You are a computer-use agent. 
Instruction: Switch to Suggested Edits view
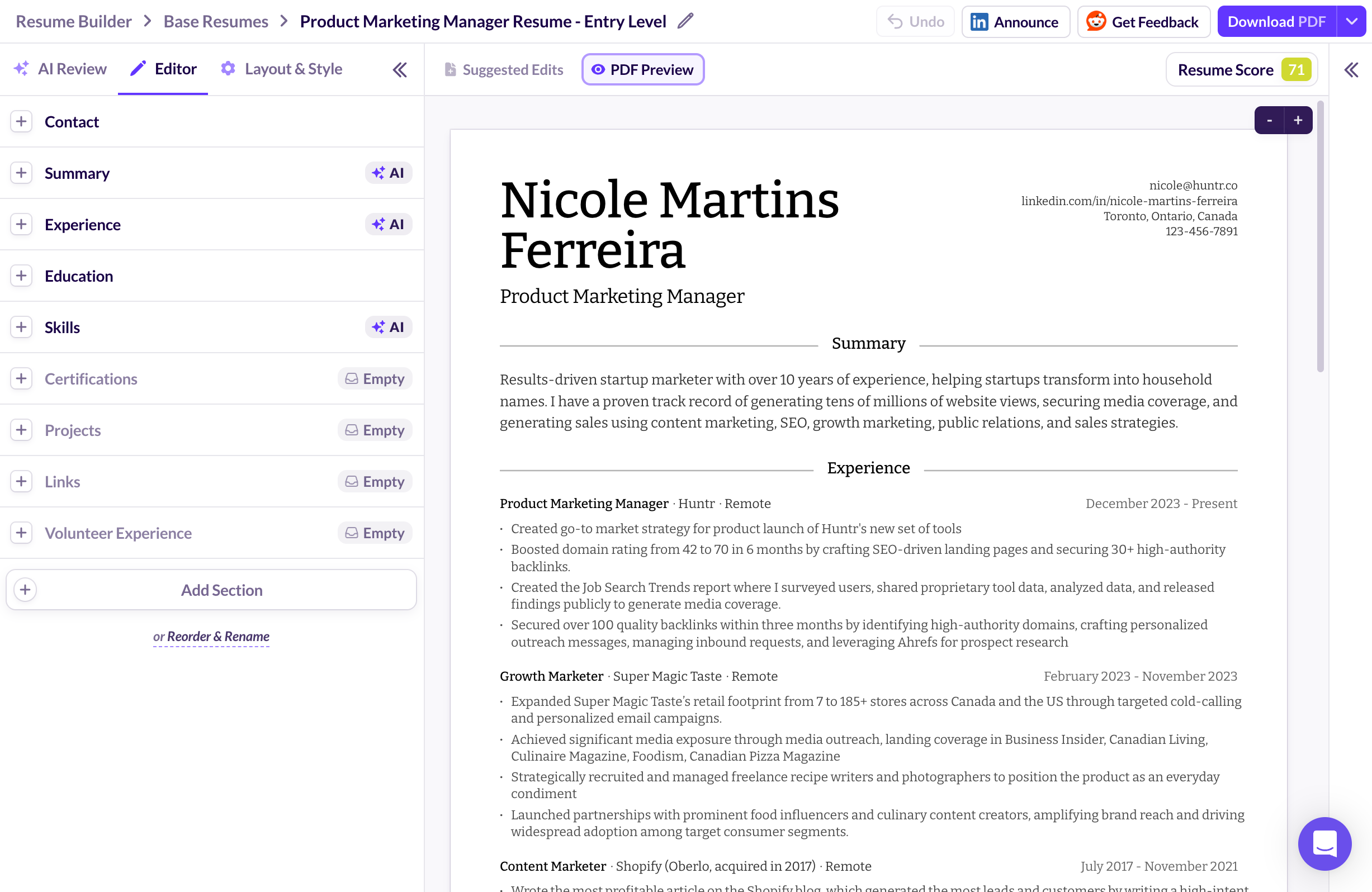coord(504,70)
